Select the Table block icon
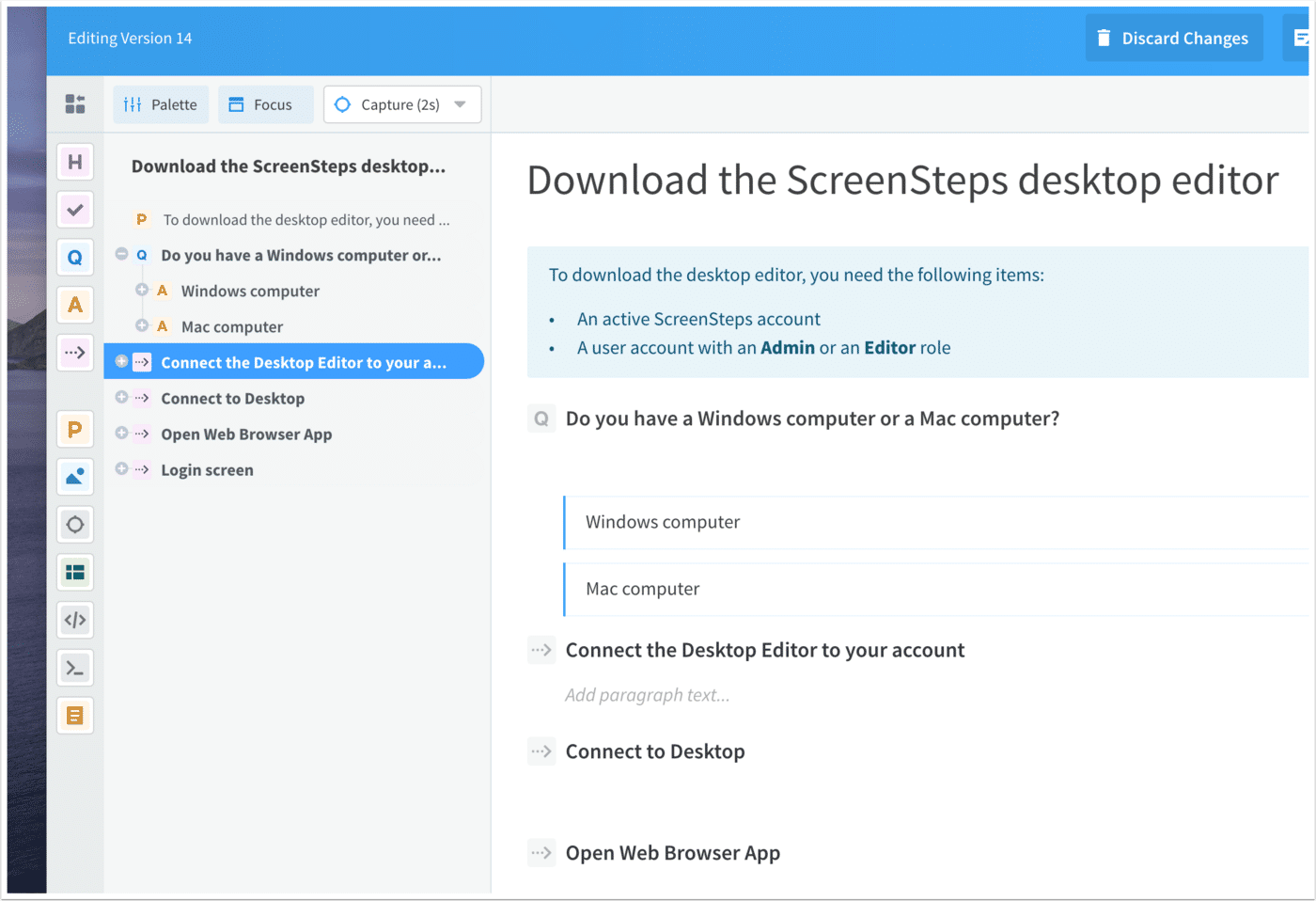The width and height of the screenshot is (1316, 901). coord(75,572)
